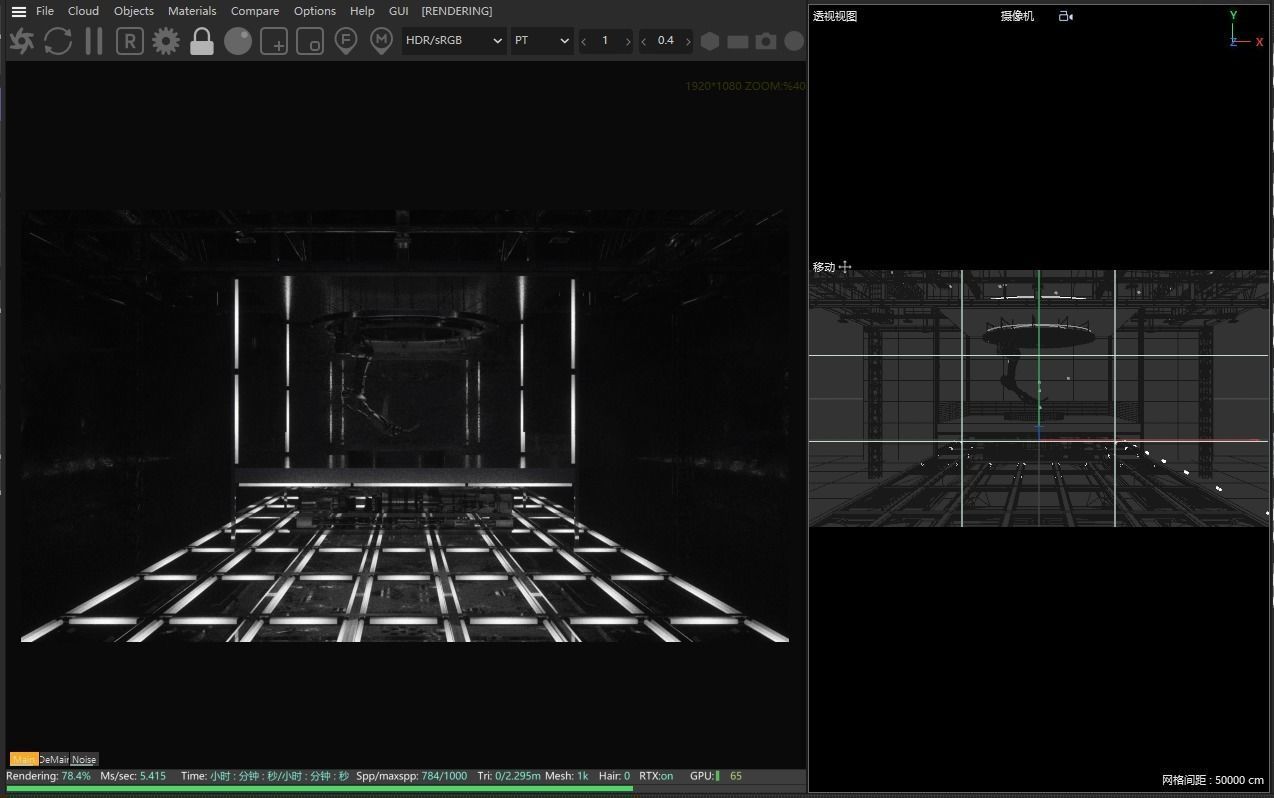Click the 摄像机 camera label in viewport

pos(1017,16)
